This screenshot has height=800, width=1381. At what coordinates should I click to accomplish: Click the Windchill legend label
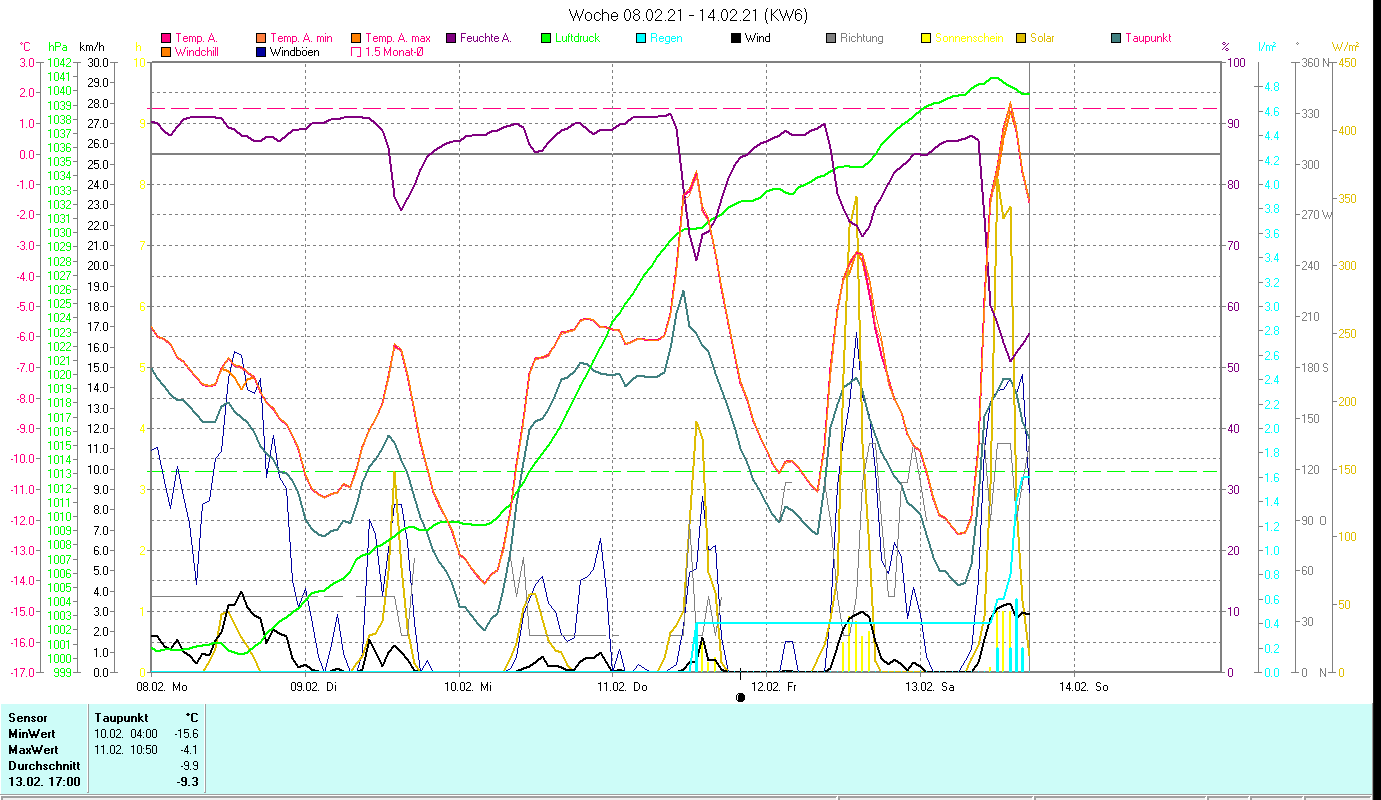click(196, 51)
